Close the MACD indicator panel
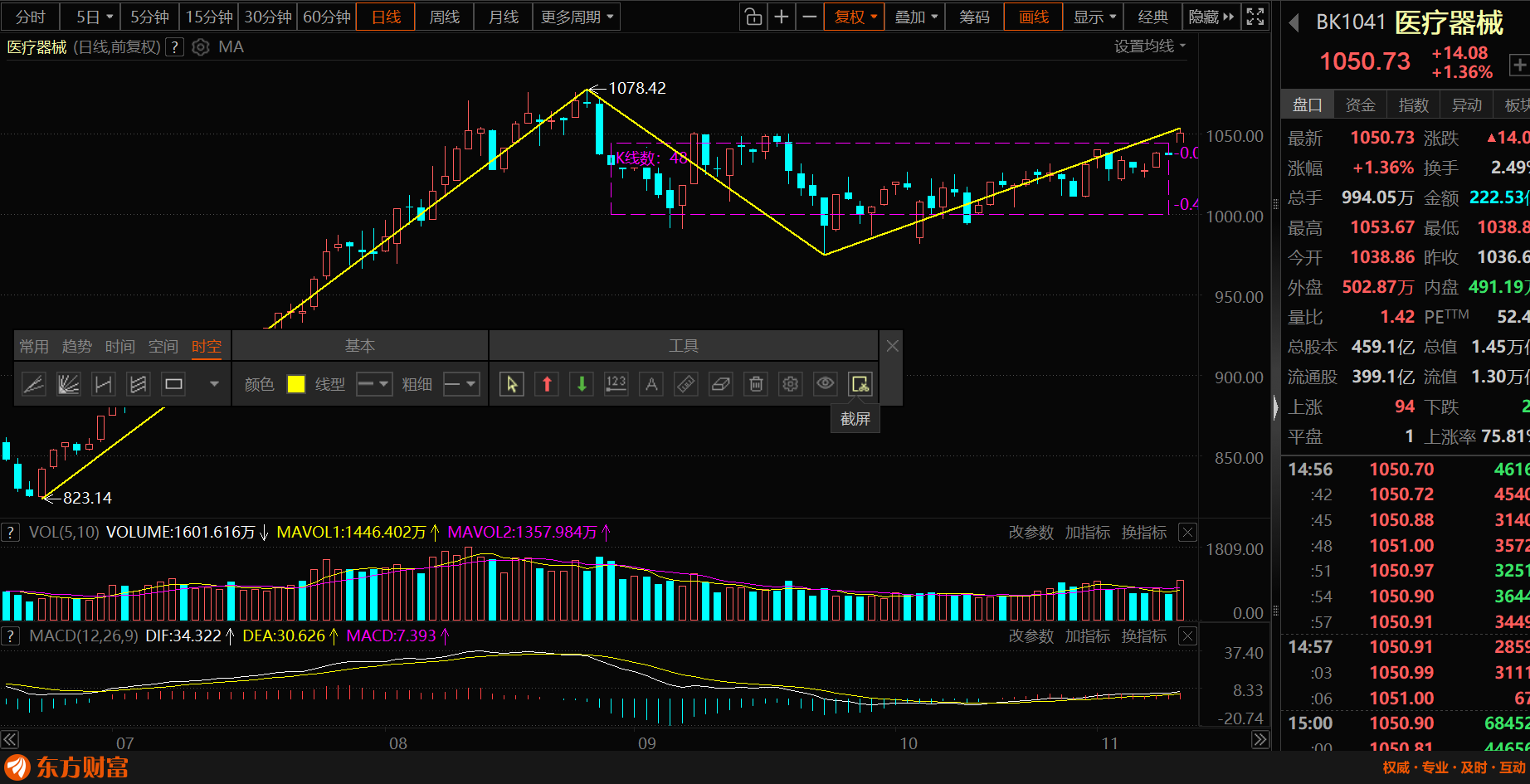 pyautogui.click(x=1188, y=636)
